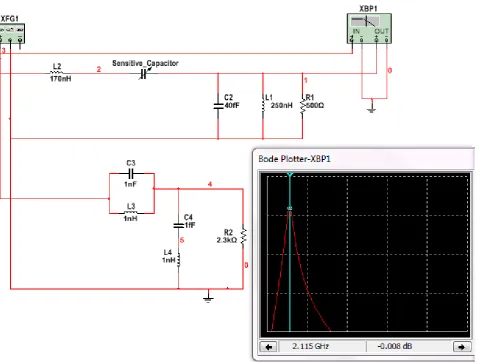Click net label 1 near R1

(x=306, y=80)
